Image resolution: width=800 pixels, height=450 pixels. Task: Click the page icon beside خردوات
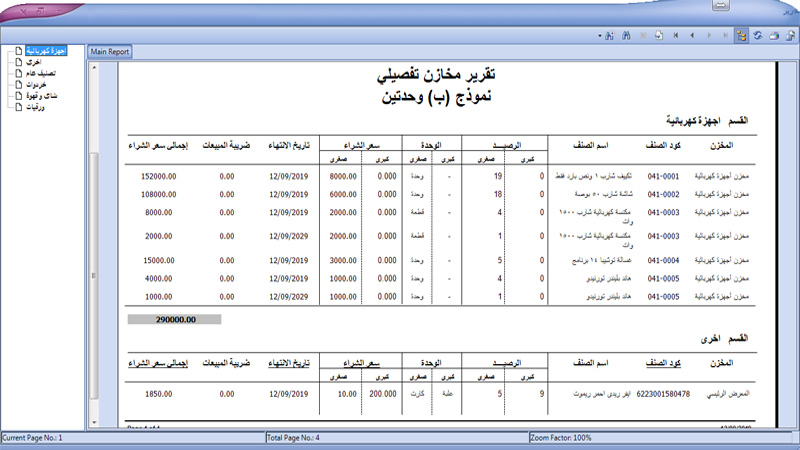[19, 85]
